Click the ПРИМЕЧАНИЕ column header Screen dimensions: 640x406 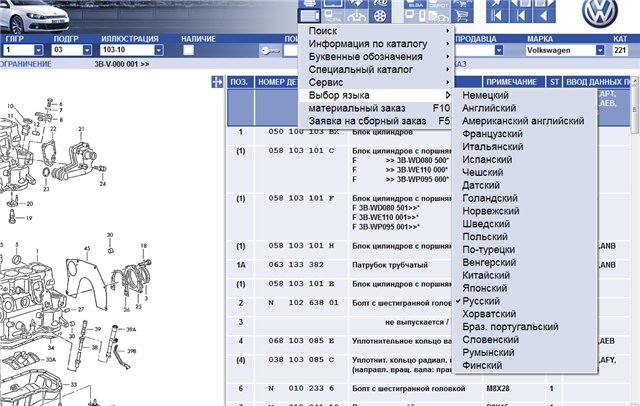click(513, 82)
